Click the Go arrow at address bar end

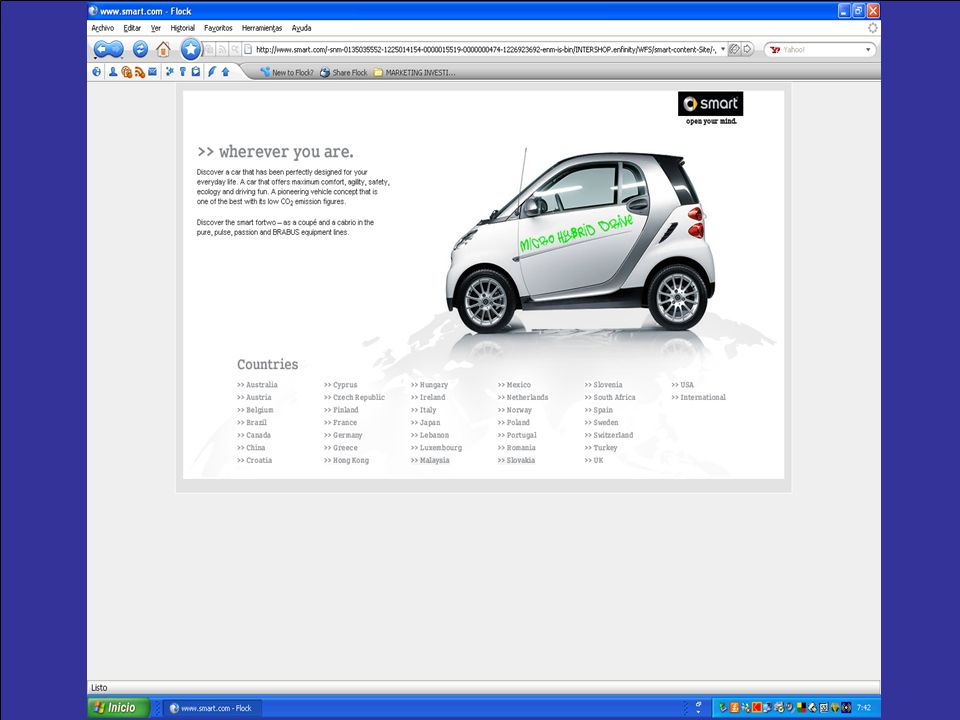tap(748, 49)
